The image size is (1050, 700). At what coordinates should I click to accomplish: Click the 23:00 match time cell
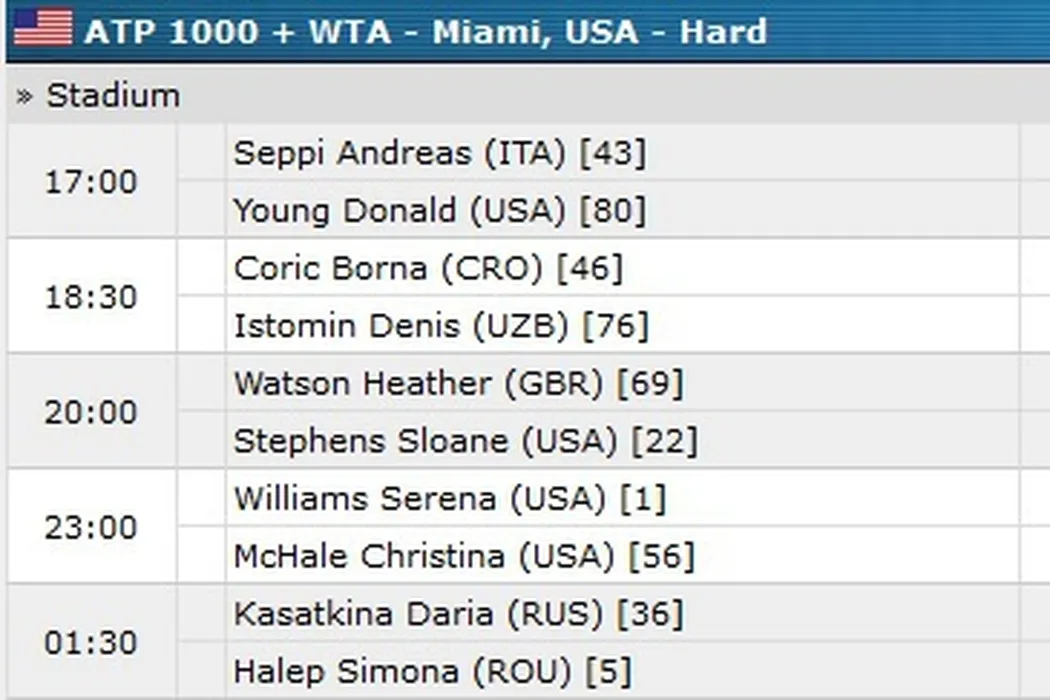[x=91, y=527]
